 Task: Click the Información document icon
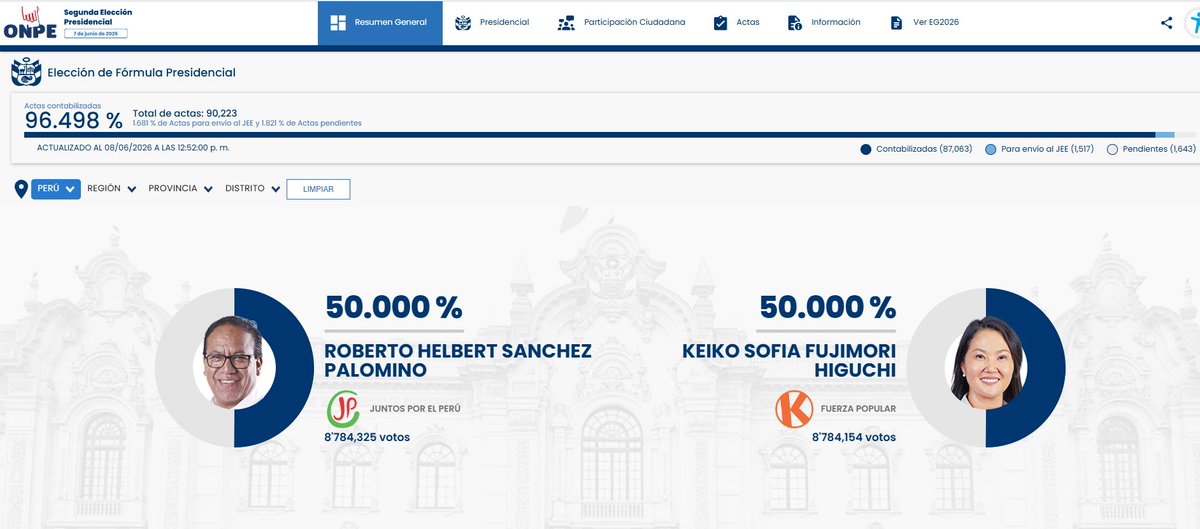click(794, 22)
